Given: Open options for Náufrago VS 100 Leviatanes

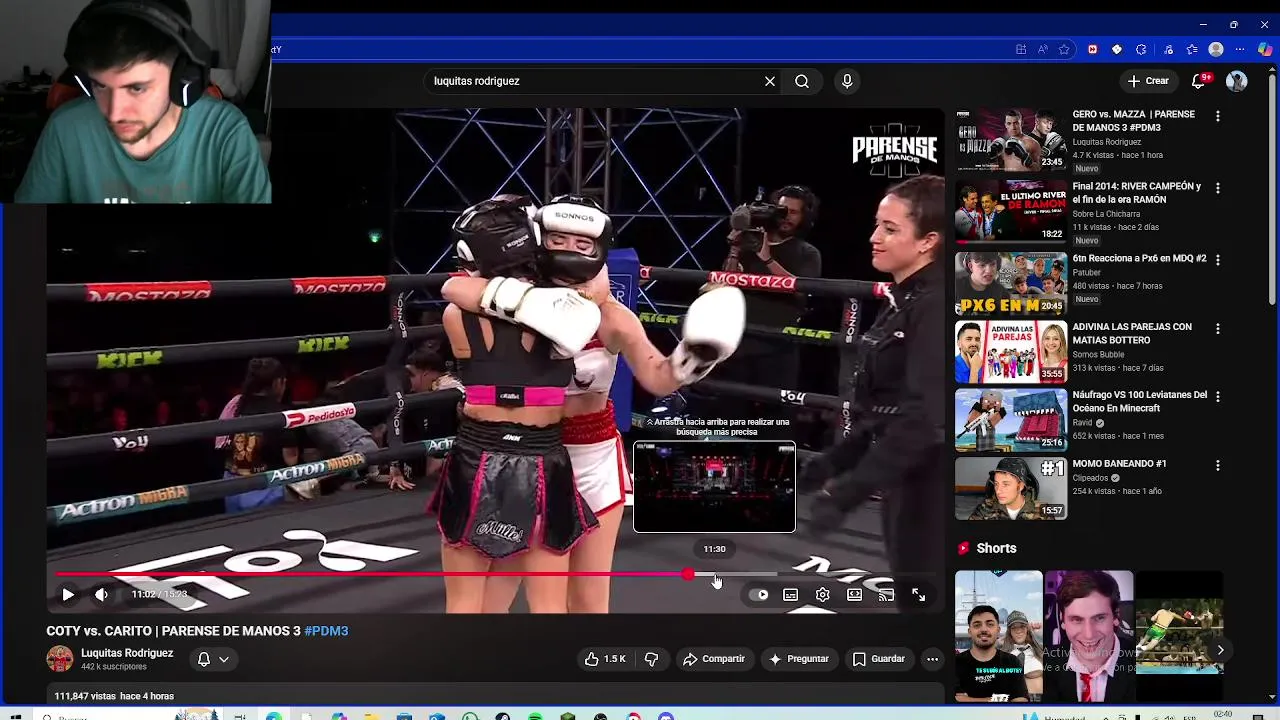Looking at the screenshot, I should 1217,396.
